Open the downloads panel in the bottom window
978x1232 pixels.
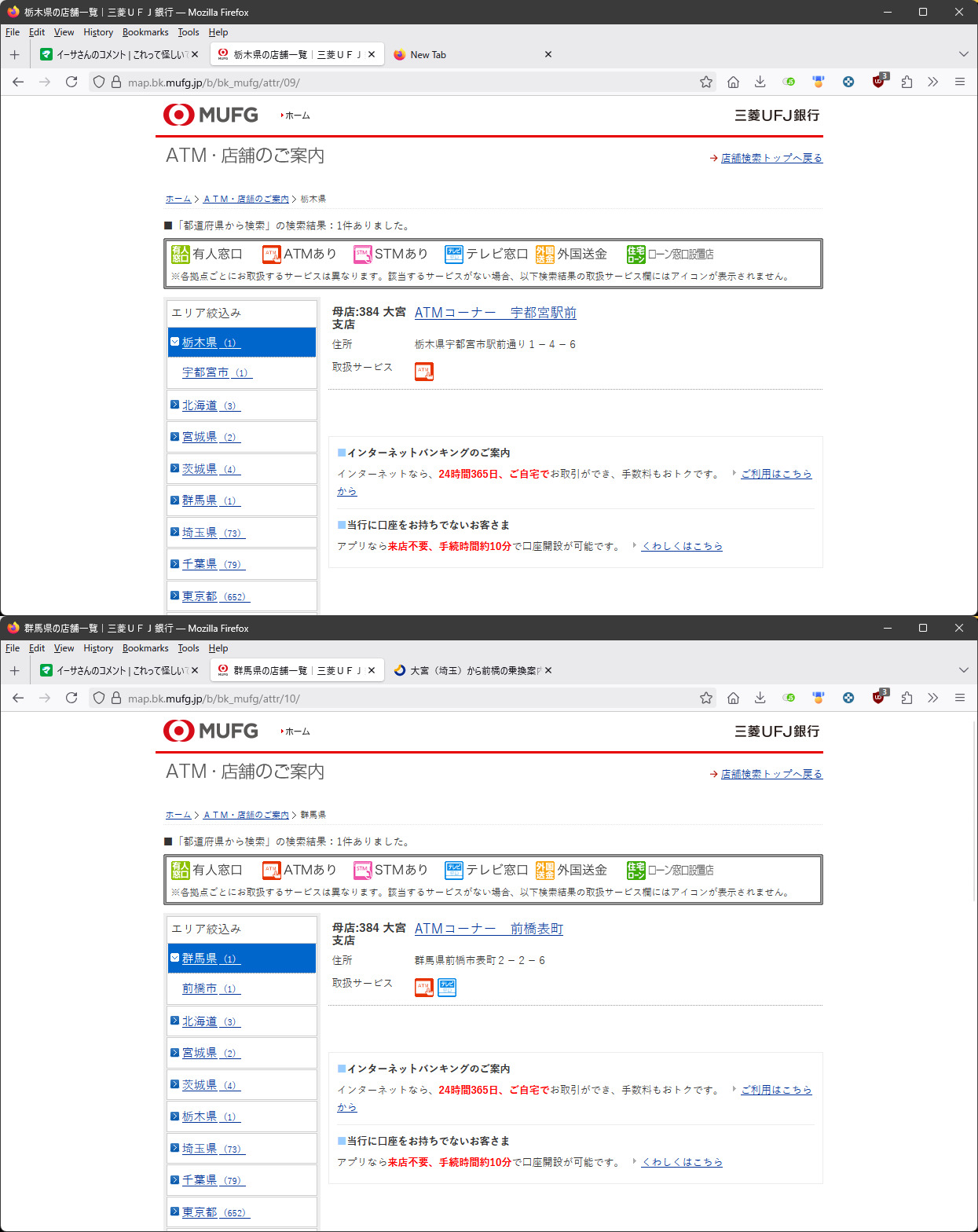coord(760,698)
